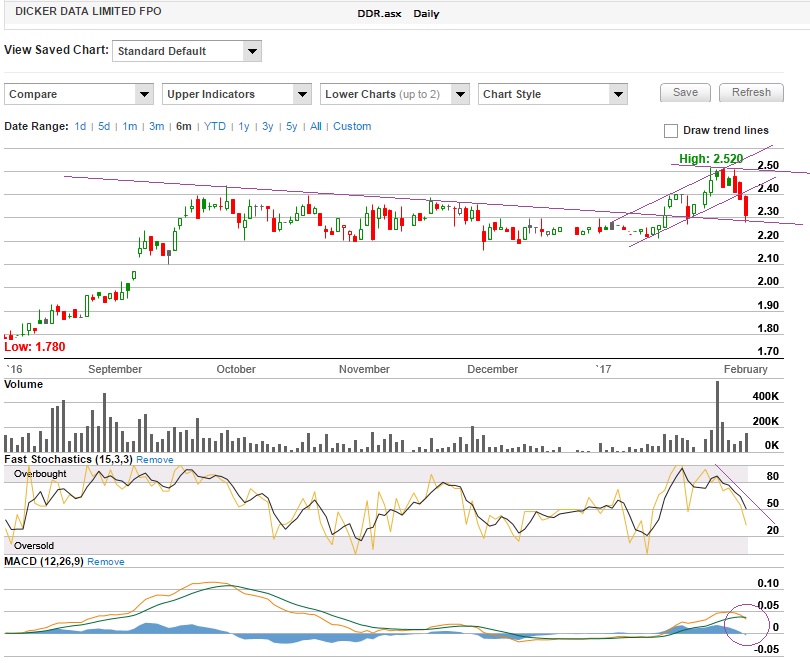Click the October label on time axis
The image size is (810, 663).
pos(236,369)
